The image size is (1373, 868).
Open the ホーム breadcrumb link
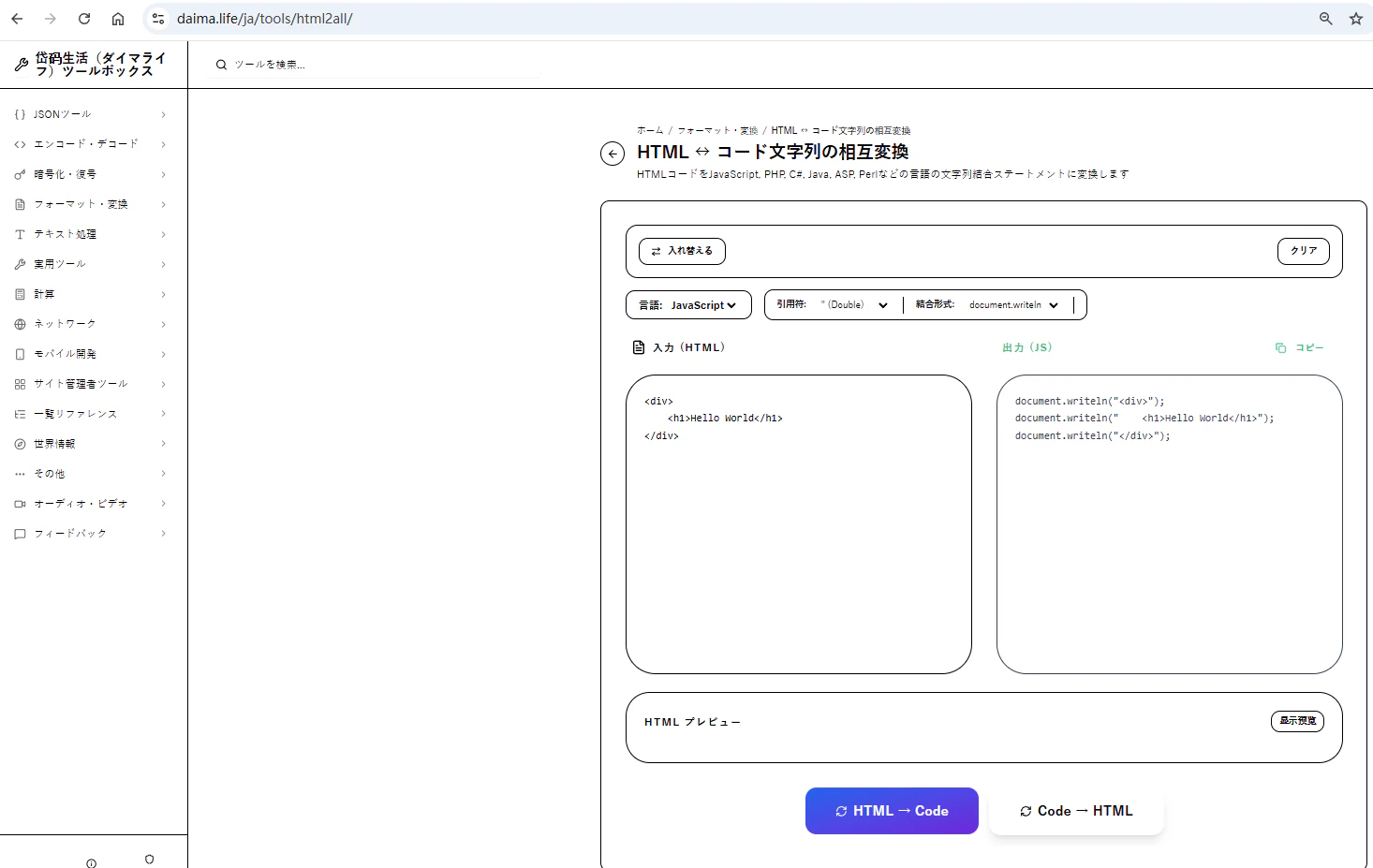coord(650,130)
